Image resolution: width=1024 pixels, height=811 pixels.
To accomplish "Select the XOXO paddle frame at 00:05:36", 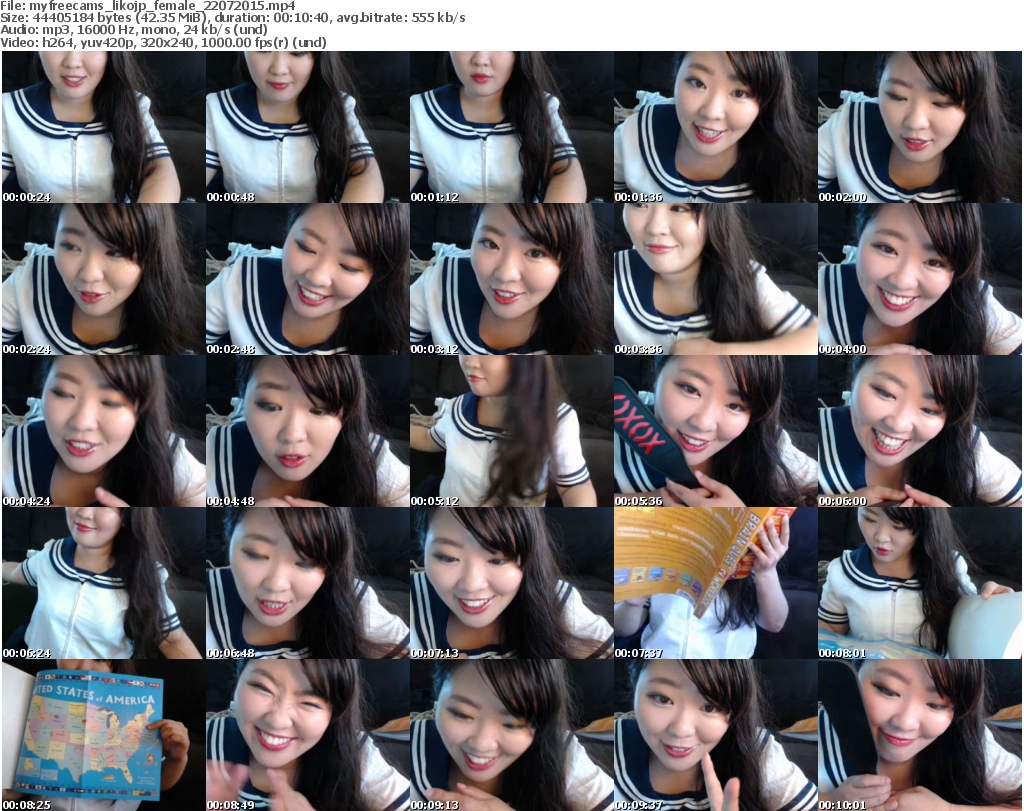I will coord(715,431).
